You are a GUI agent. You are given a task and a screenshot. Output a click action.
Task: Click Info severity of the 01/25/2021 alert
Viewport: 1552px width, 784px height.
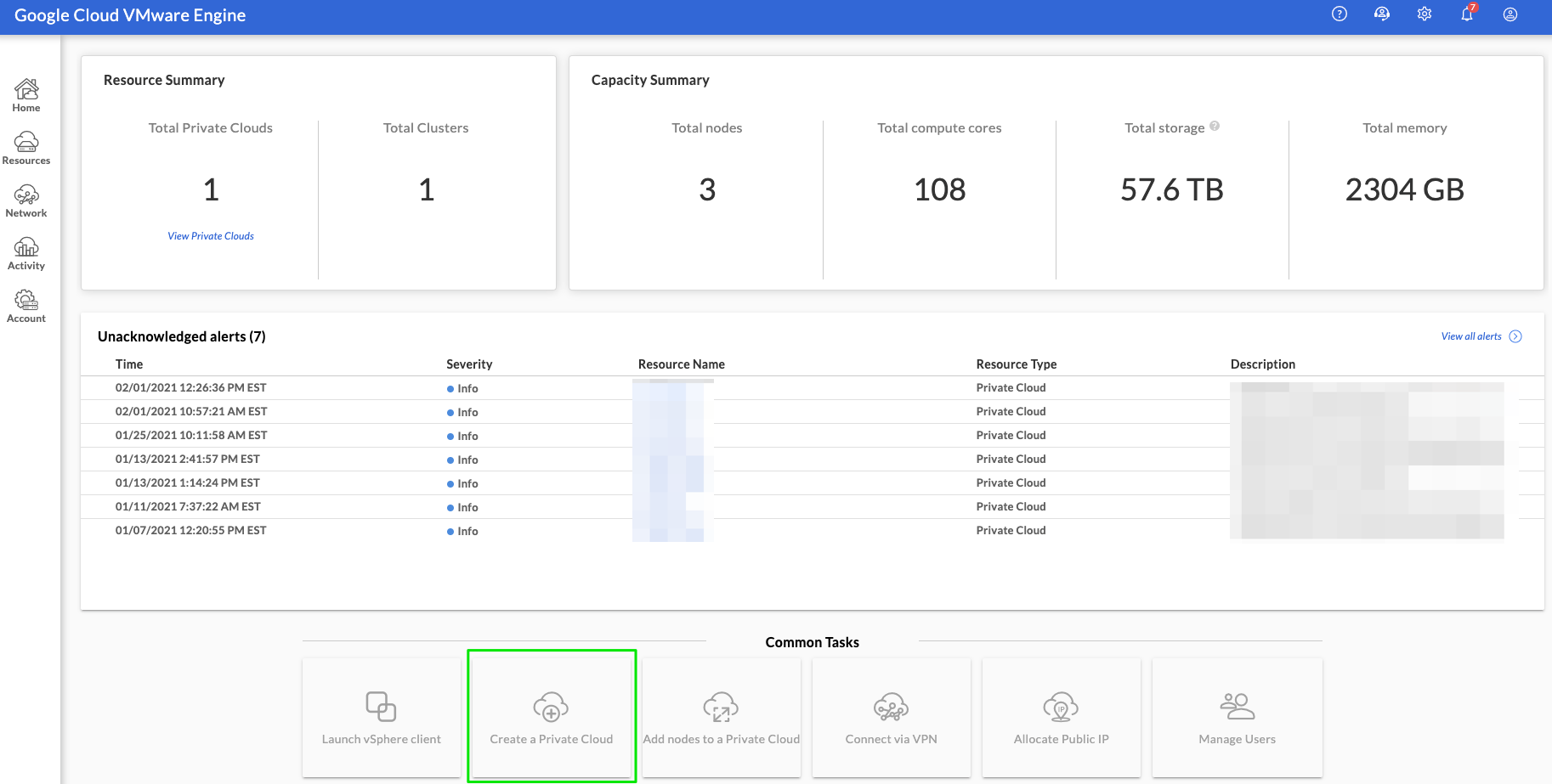[463, 436]
